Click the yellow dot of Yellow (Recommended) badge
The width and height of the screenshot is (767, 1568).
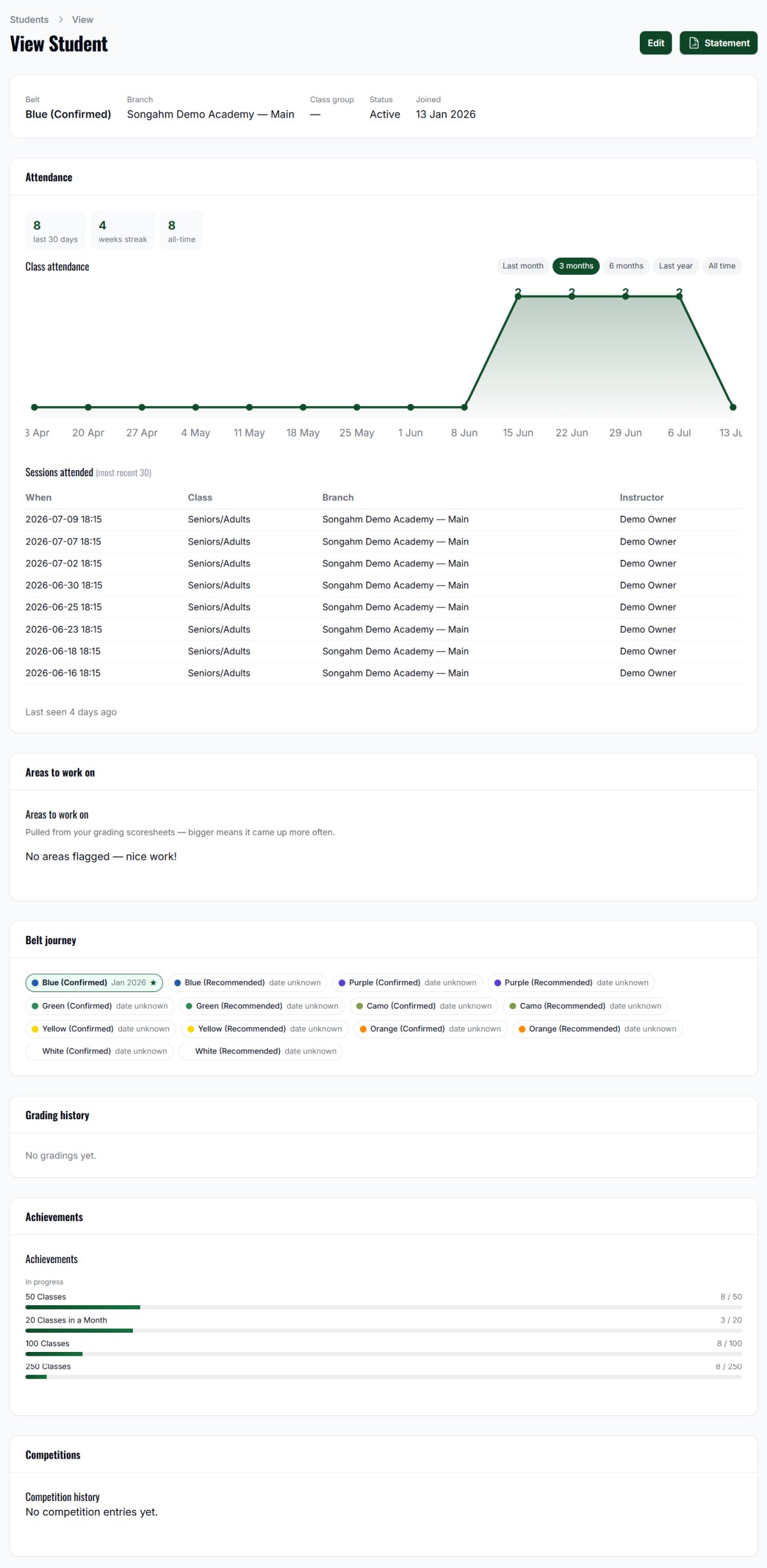[190, 1029]
